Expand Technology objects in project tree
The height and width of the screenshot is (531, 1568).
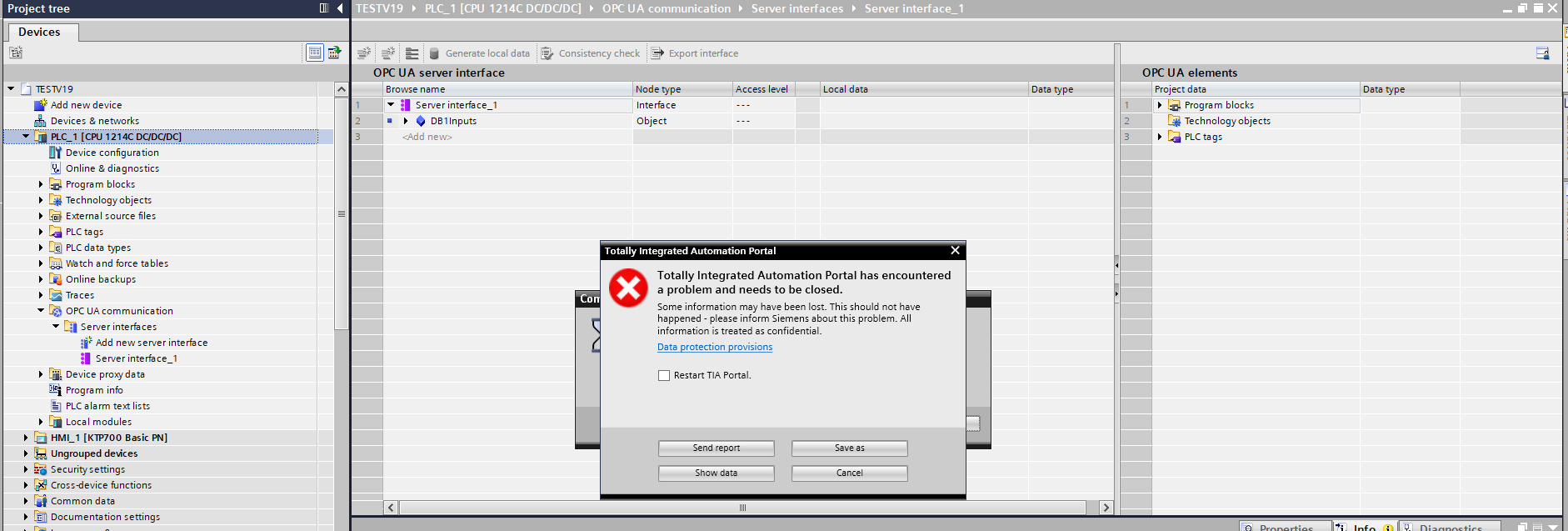click(41, 200)
